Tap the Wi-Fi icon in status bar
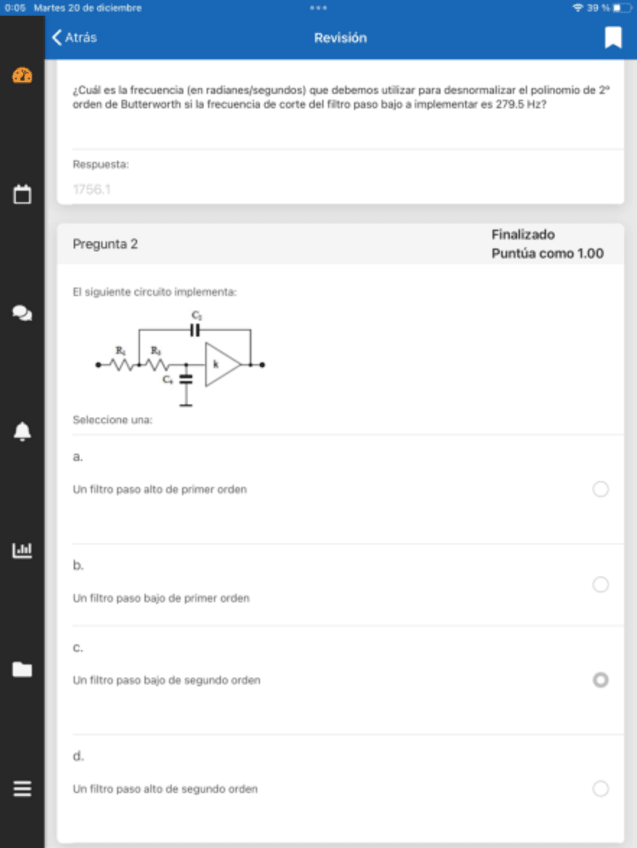Image resolution: width=637 pixels, height=848 pixels. tap(577, 7)
